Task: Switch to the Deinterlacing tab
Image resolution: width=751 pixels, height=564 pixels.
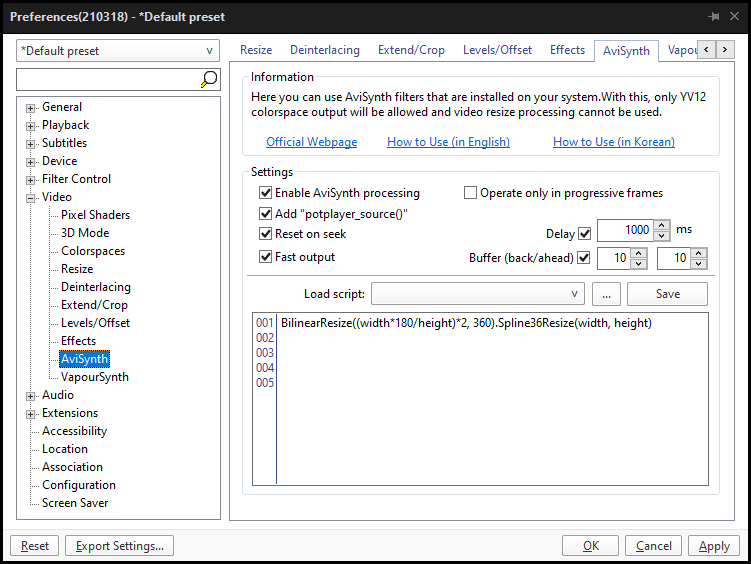Action: click(x=325, y=50)
